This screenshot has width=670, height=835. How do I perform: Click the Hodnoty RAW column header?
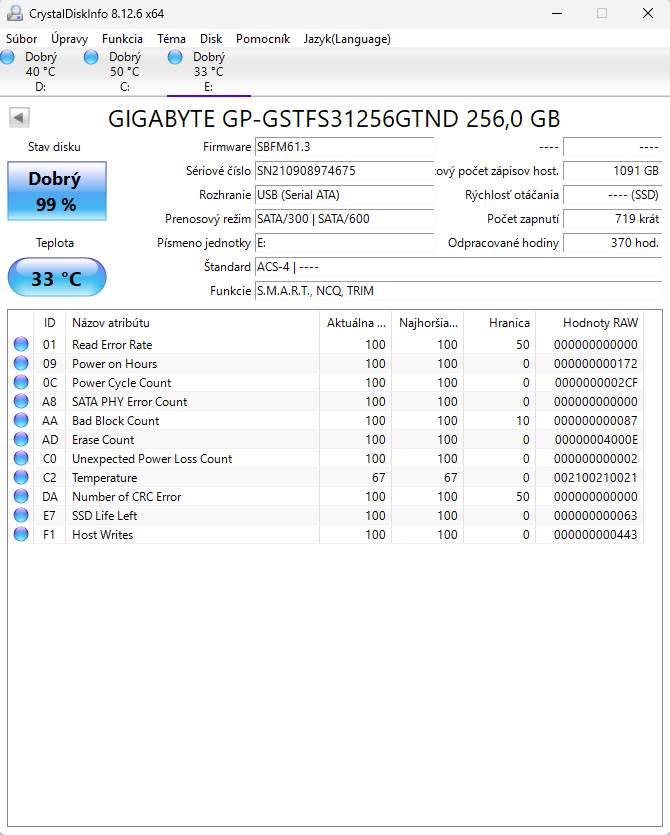590,323
